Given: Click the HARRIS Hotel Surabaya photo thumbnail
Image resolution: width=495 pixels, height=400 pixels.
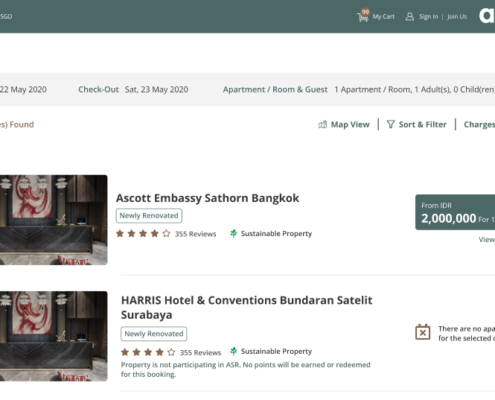Looking at the screenshot, I should pyautogui.click(x=54, y=336).
